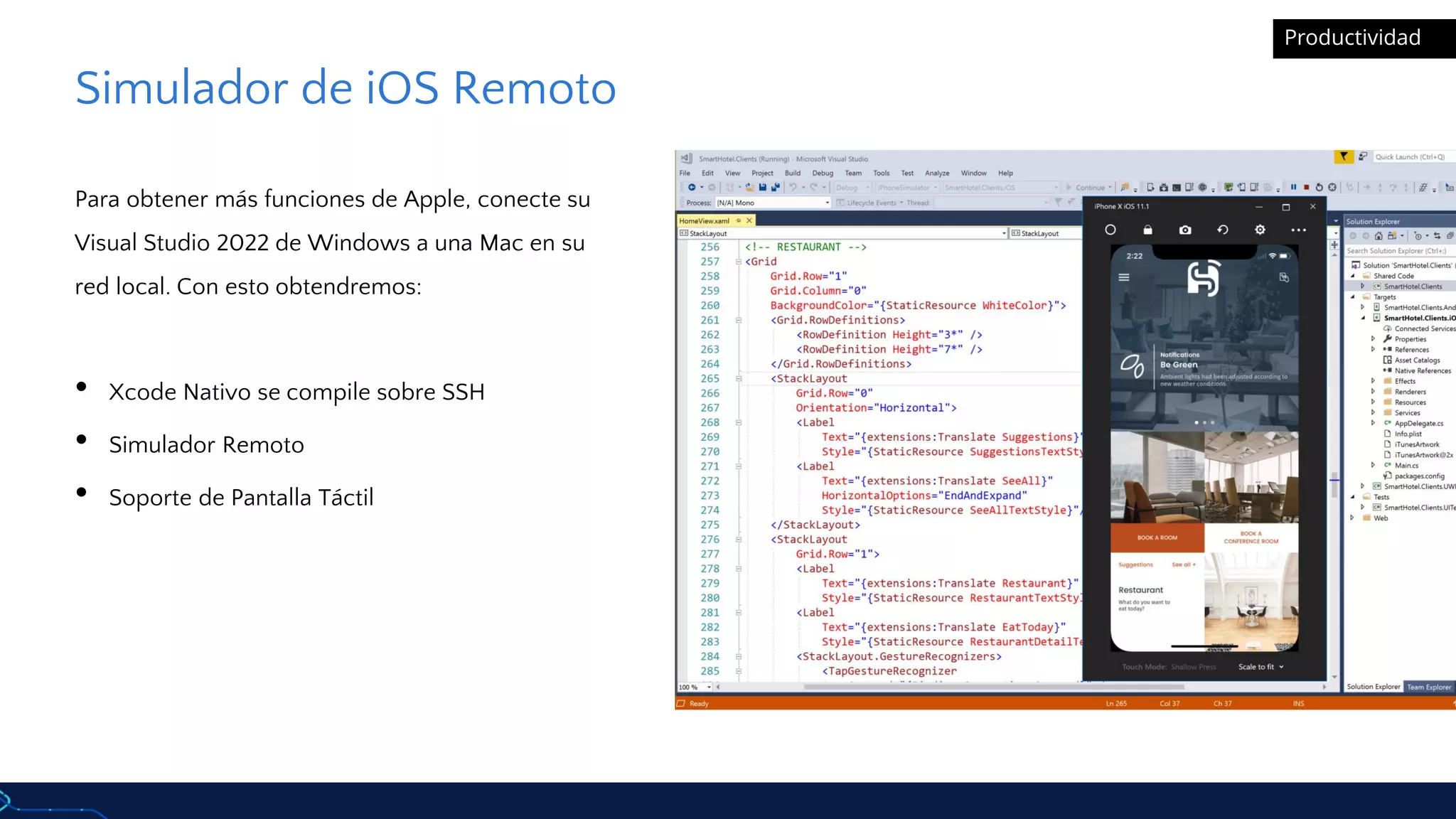
Task: Click the Pause debugging button
Action: [x=1294, y=187]
